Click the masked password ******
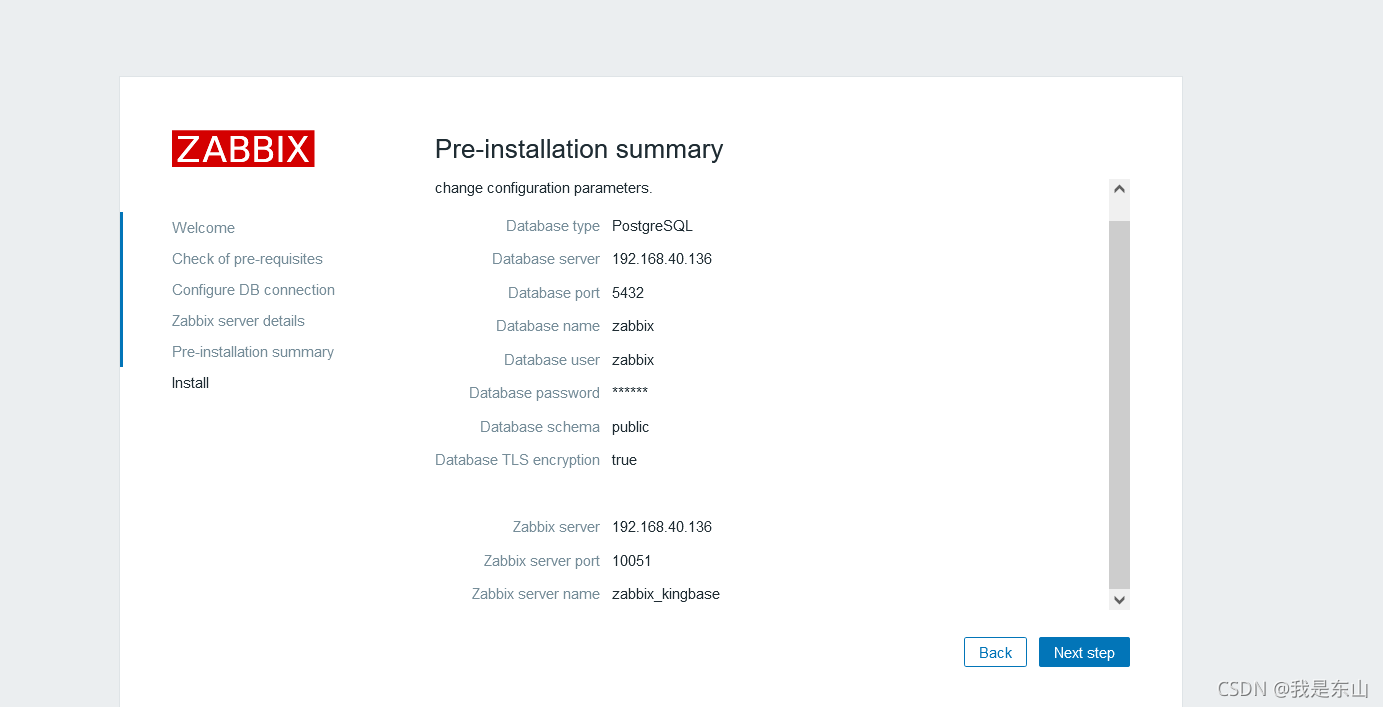The image size is (1383, 707). (630, 392)
